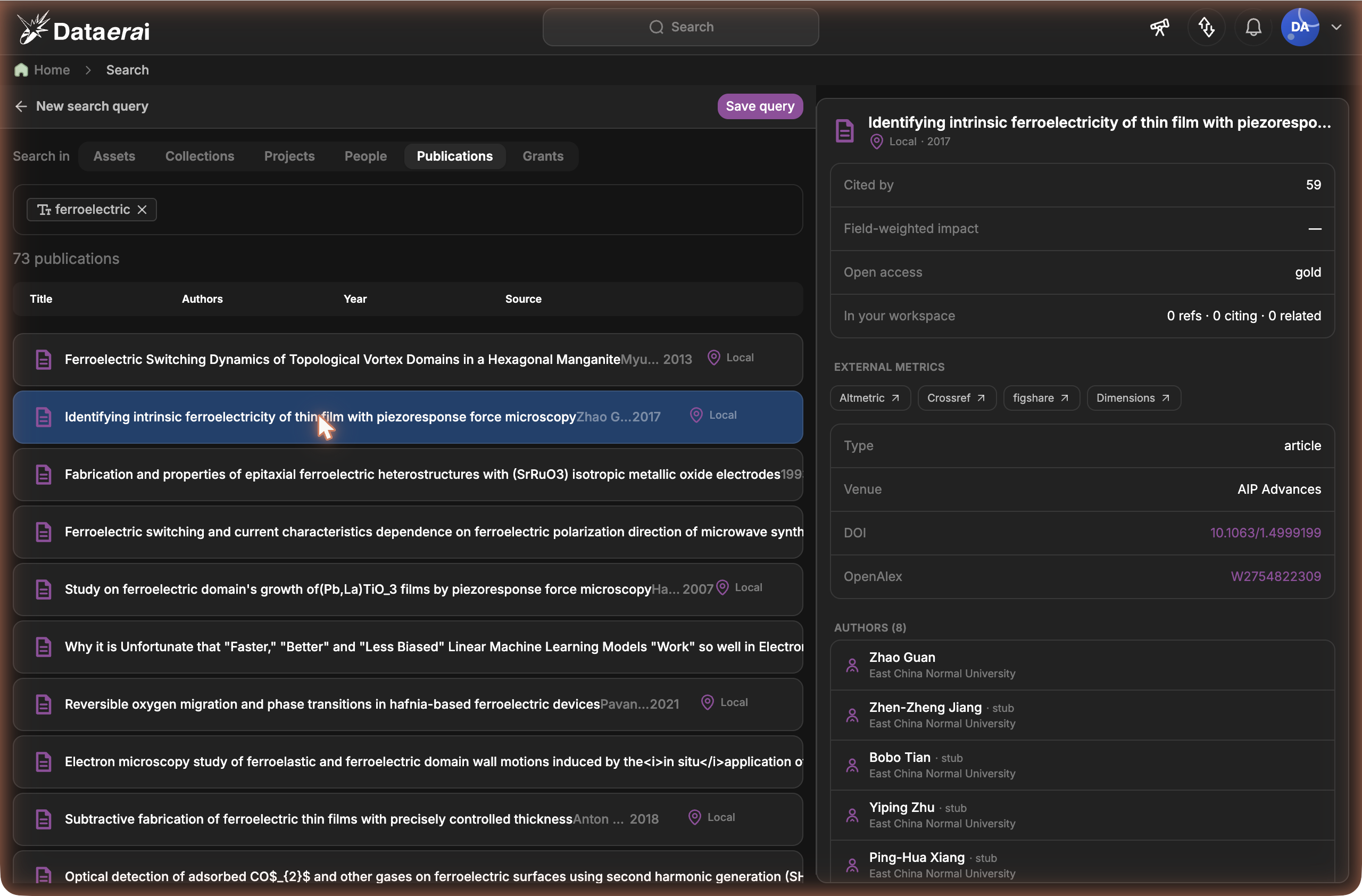The image size is (1362, 896).
Task: Click person icon next to Zhao Guan
Action: pos(852,666)
